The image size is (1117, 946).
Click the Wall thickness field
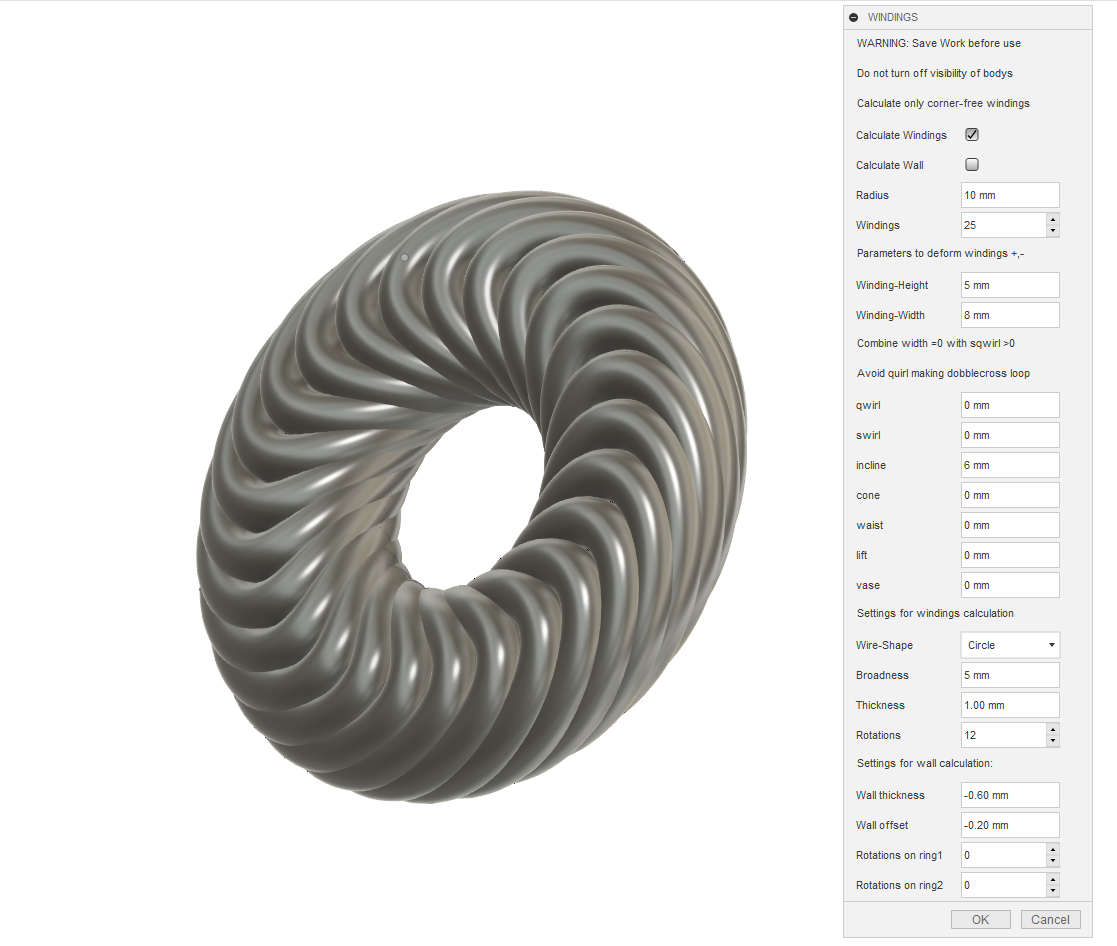[x=1009, y=795]
